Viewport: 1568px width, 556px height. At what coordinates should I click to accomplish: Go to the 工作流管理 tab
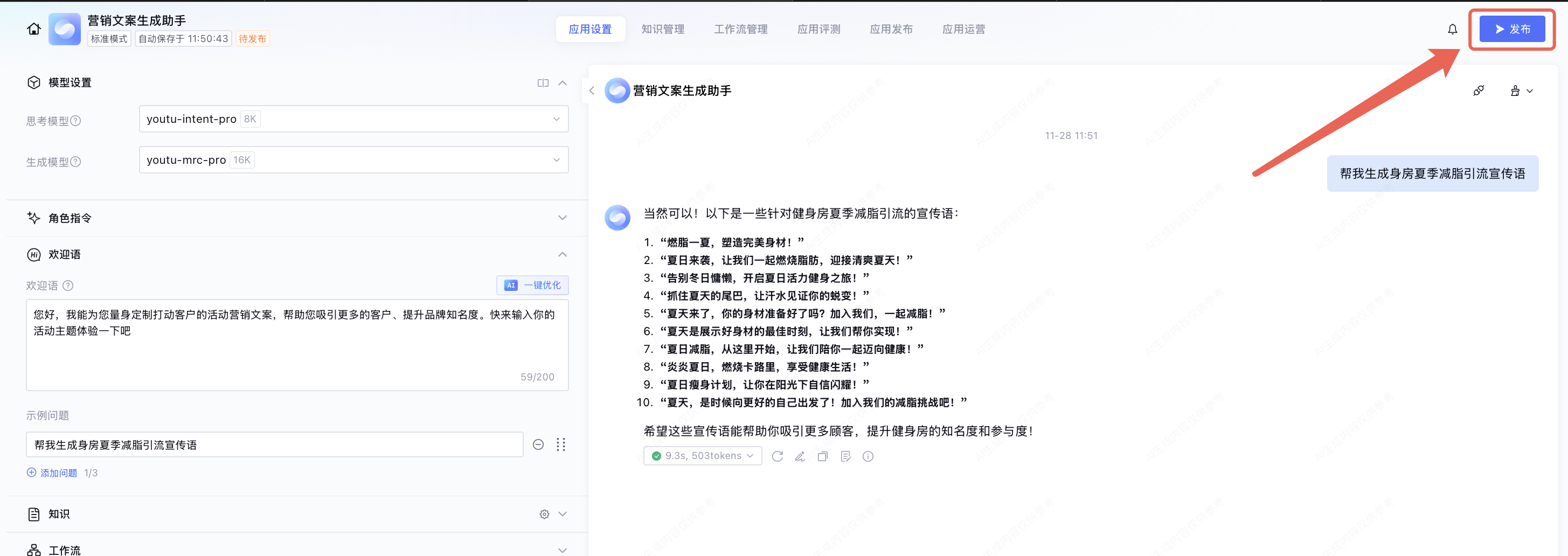[741, 29]
